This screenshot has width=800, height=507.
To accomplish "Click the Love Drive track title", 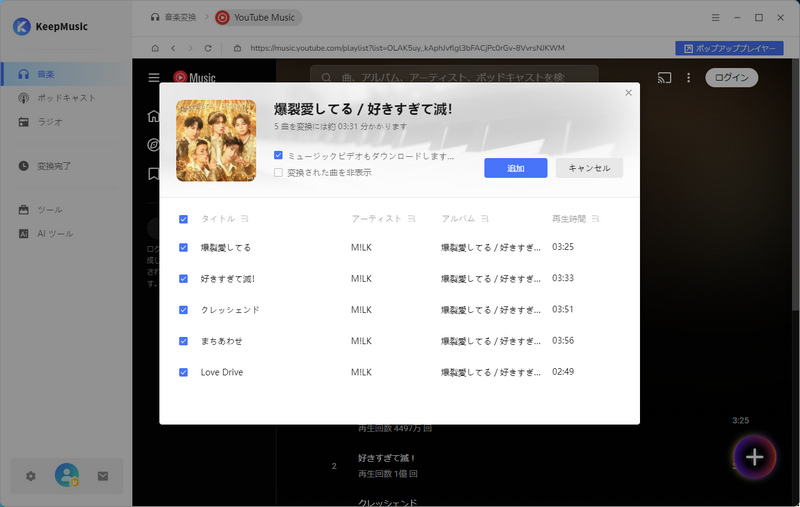I will coord(222,372).
